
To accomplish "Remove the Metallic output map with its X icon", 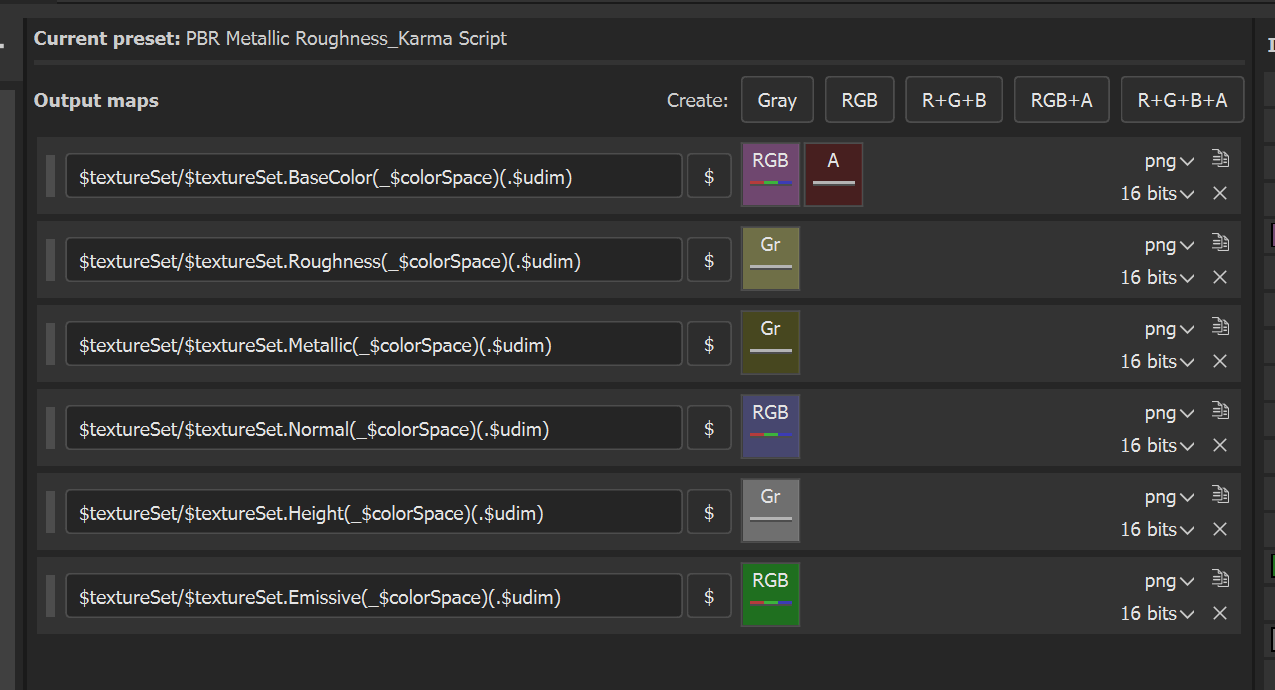I will pyautogui.click(x=1220, y=361).
